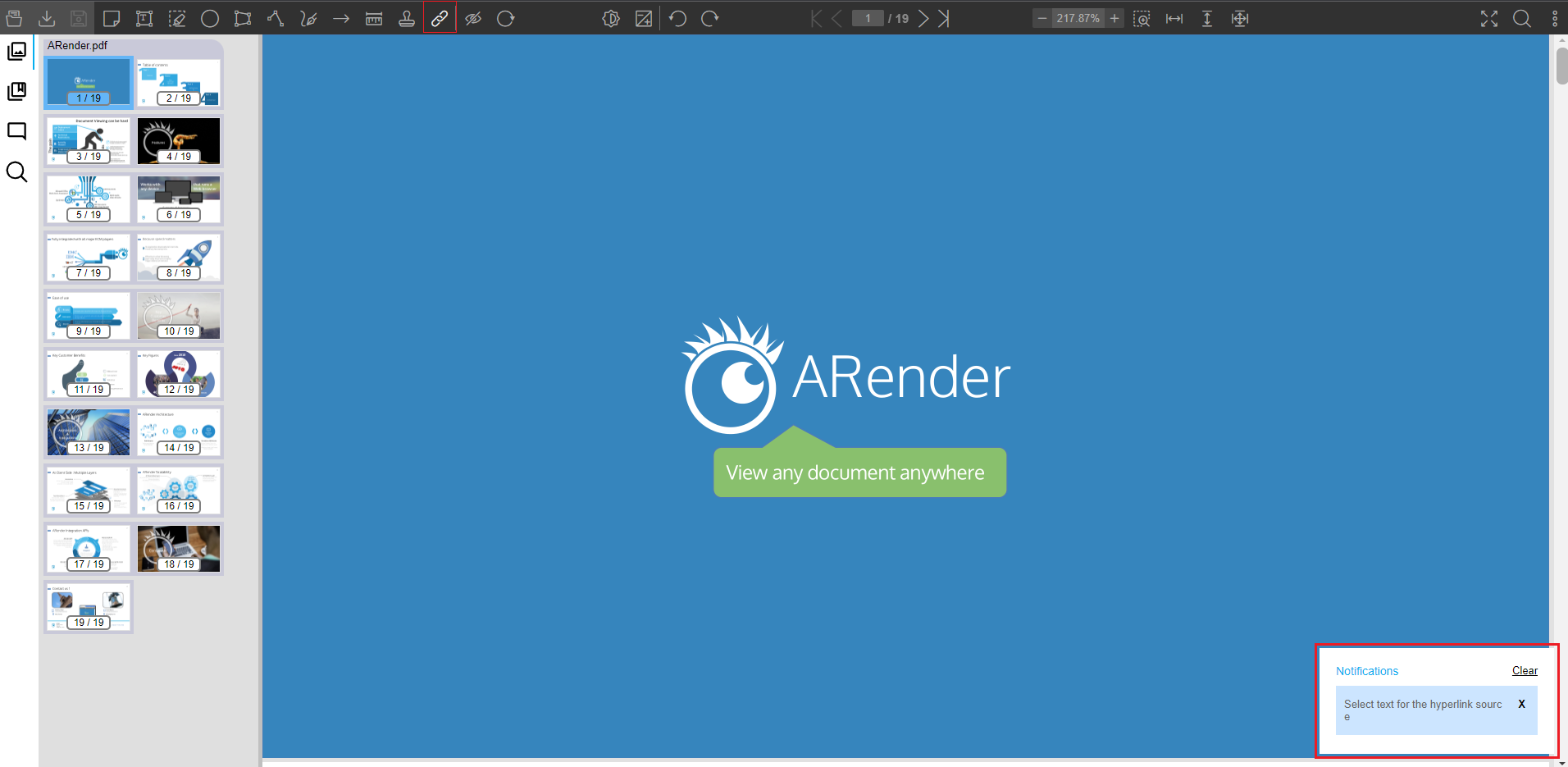Click the current page number field
1568x767 pixels.
coord(868,18)
